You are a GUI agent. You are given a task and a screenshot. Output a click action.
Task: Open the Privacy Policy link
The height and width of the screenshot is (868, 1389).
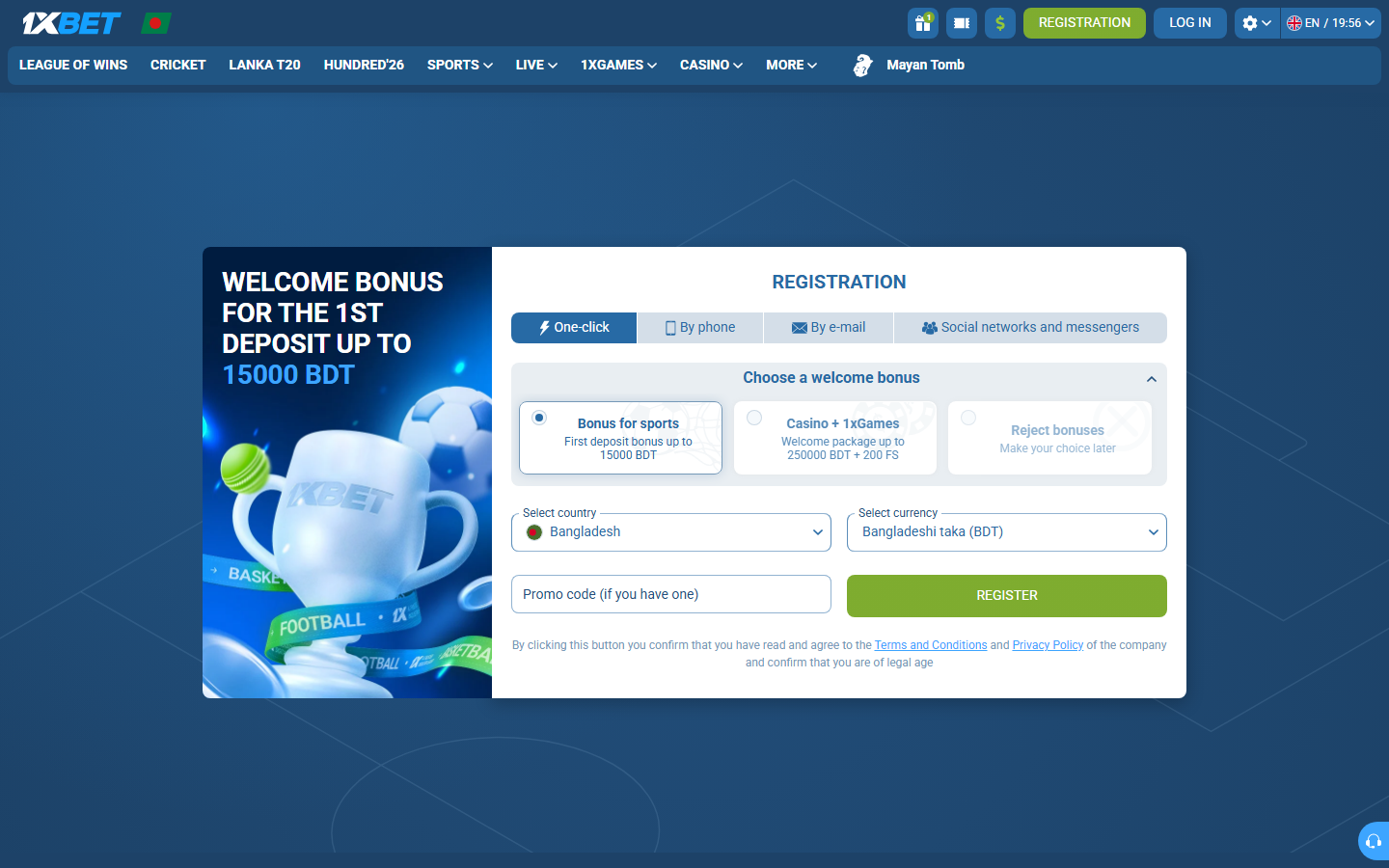tap(1048, 645)
